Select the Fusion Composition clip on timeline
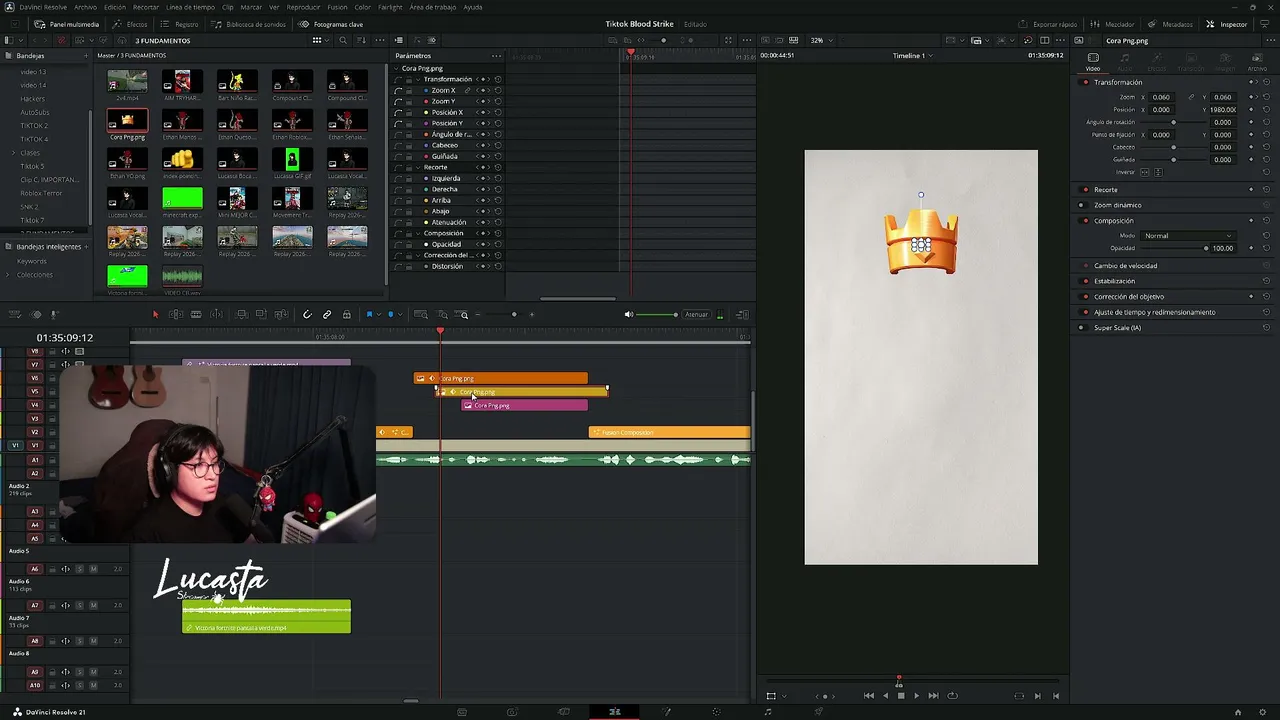Viewport: 1280px width, 720px height. tap(669, 432)
